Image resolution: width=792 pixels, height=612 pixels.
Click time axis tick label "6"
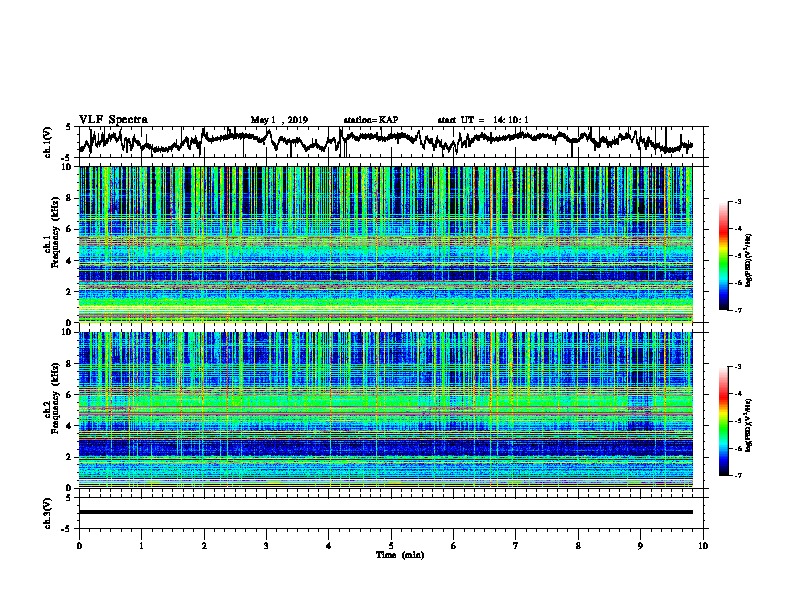click(x=453, y=546)
